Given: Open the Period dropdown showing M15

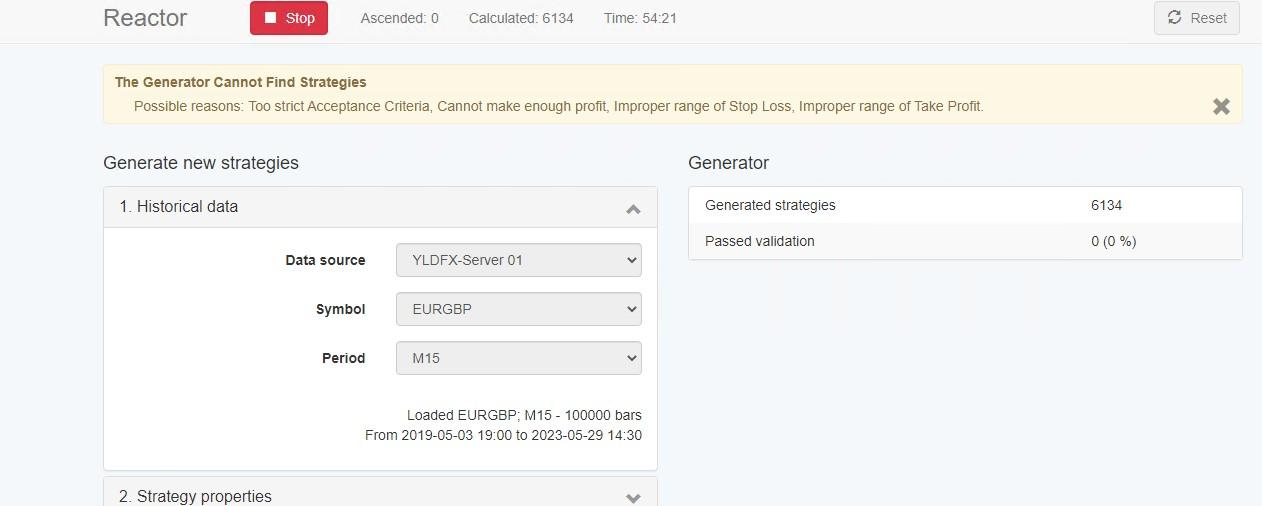Looking at the screenshot, I should click(519, 358).
